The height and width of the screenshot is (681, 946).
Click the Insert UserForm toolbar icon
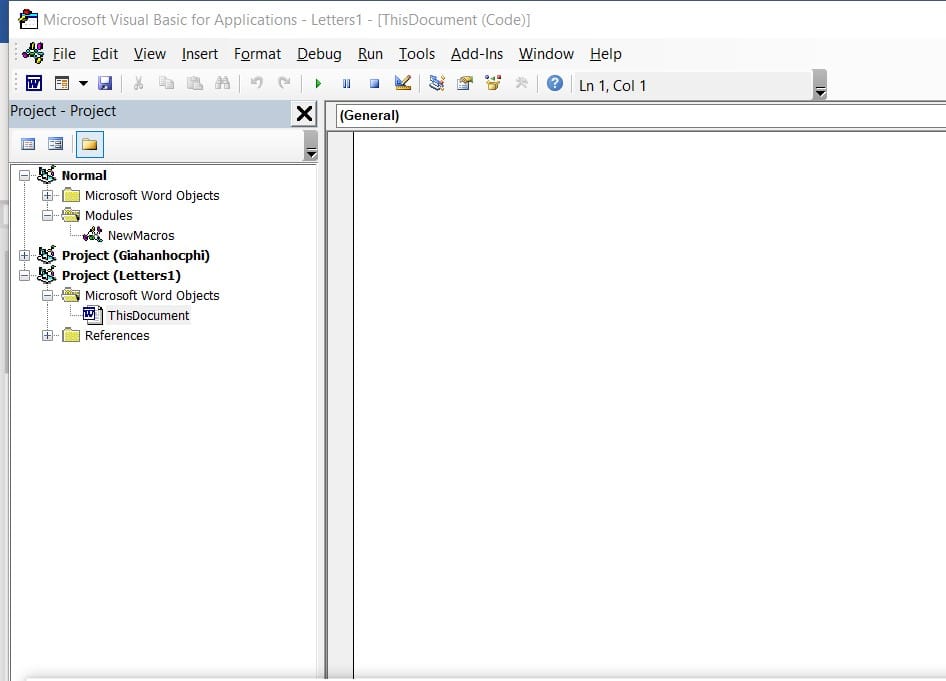pyautogui.click(x=62, y=83)
